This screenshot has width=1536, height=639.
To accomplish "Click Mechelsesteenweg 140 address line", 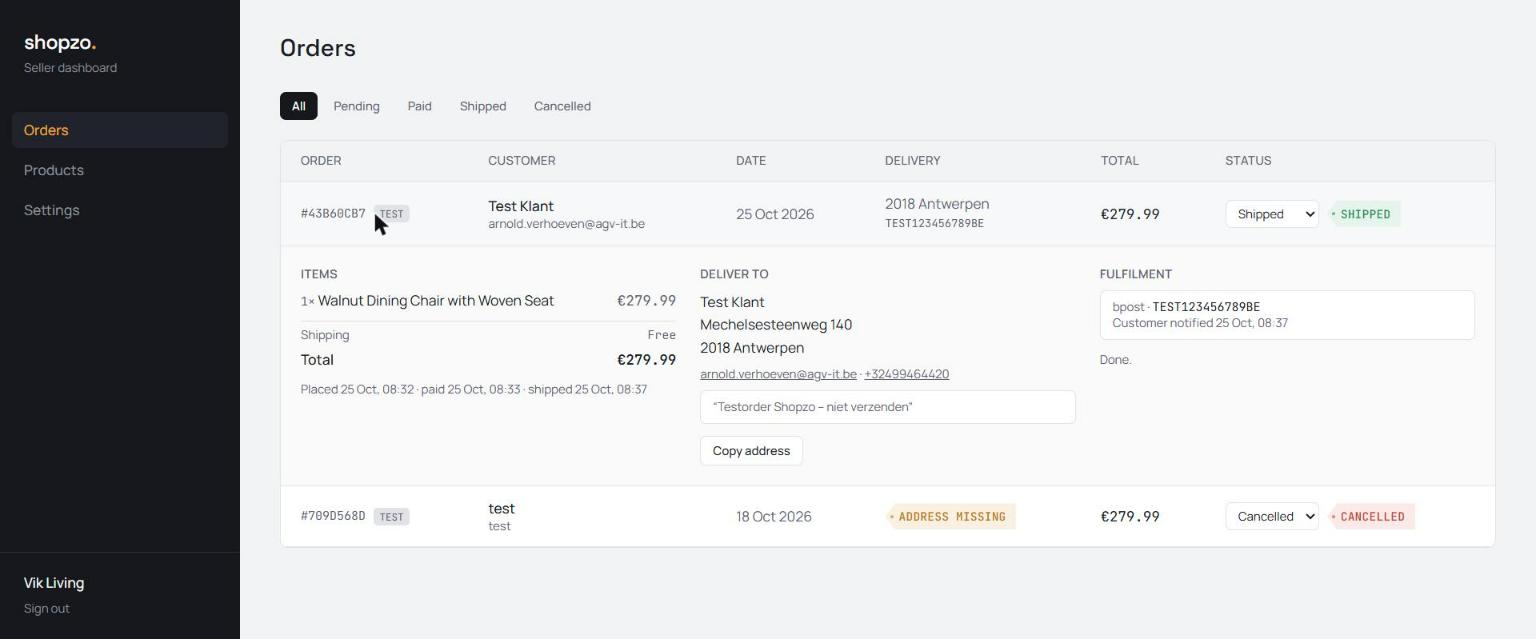I will pyautogui.click(x=776, y=325).
